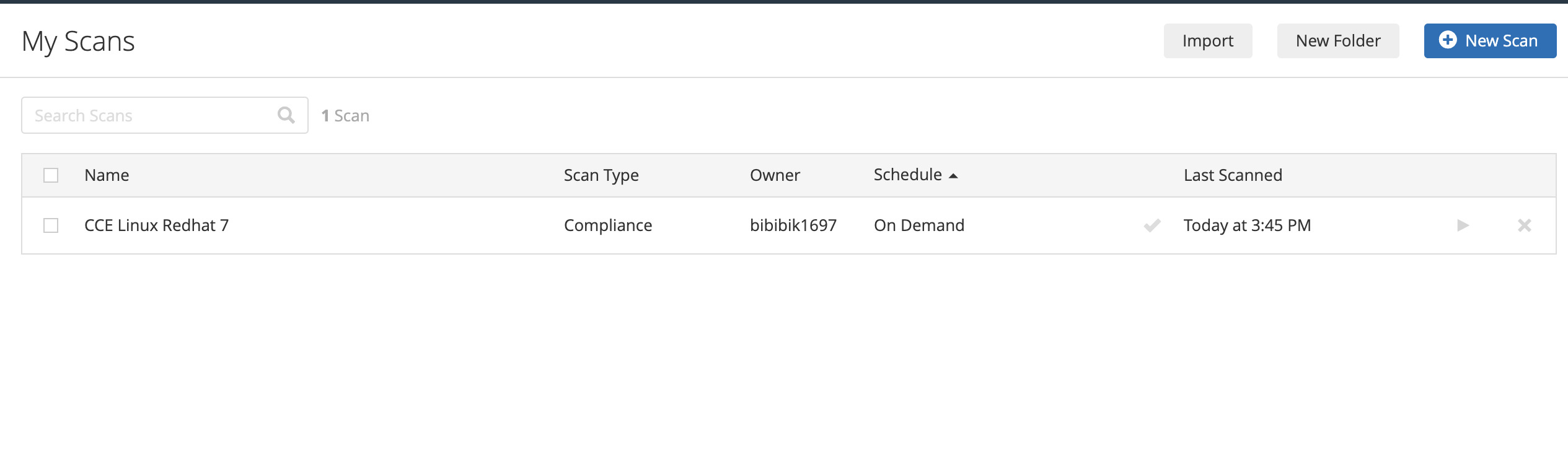1568x467 pixels.
Task: Start a New Scan
Action: click(1490, 41)
